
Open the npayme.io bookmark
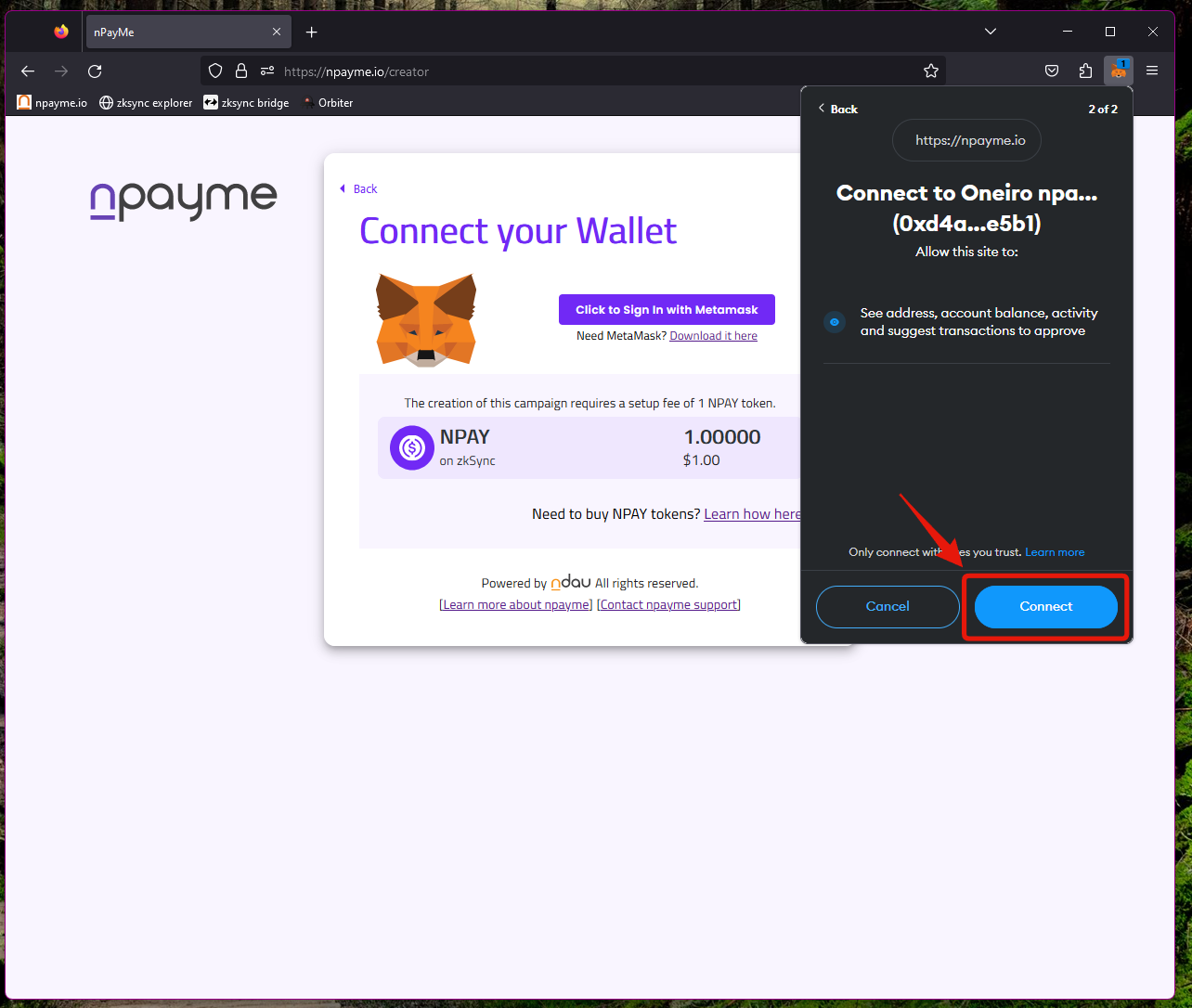(52, 102)
